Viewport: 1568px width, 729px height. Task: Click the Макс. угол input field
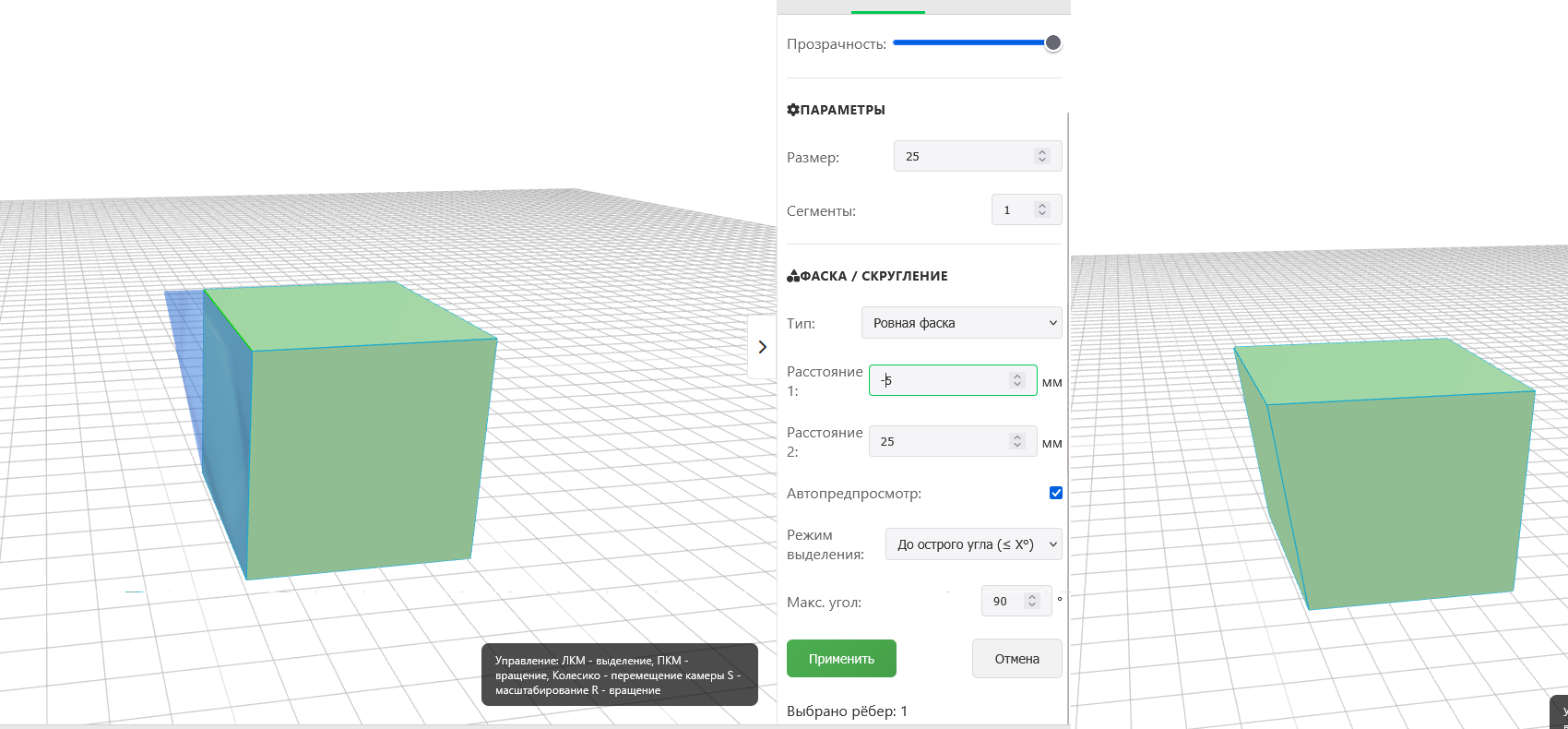[1002, 601]
